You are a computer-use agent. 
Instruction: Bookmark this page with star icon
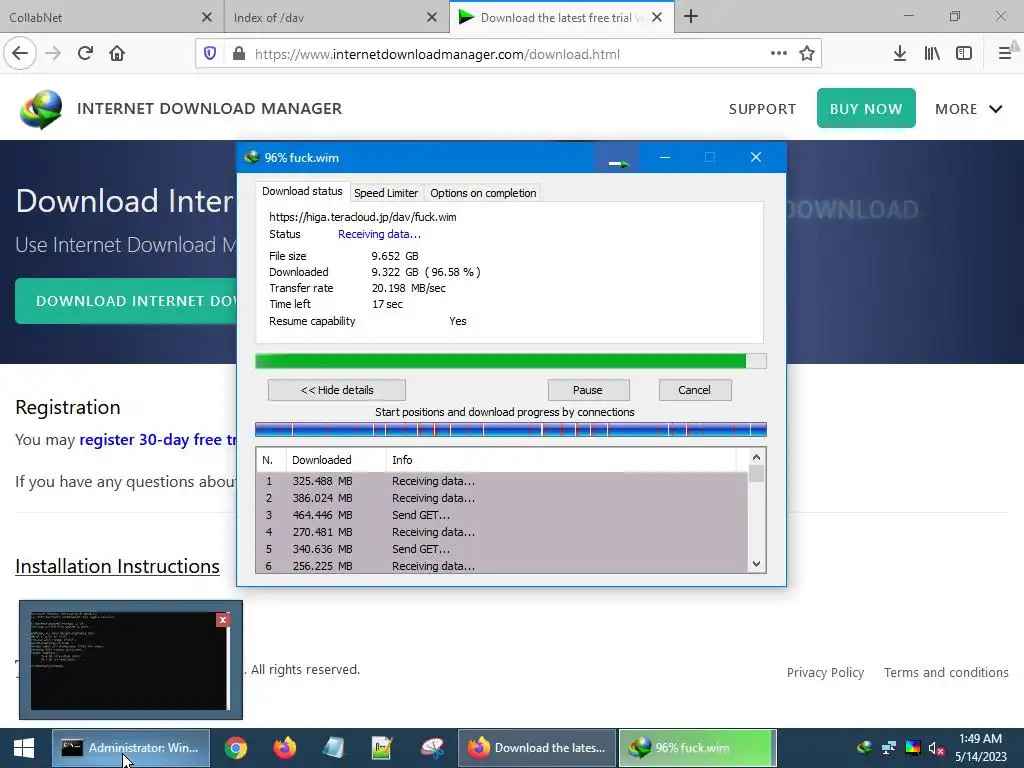tap(807, 54)
